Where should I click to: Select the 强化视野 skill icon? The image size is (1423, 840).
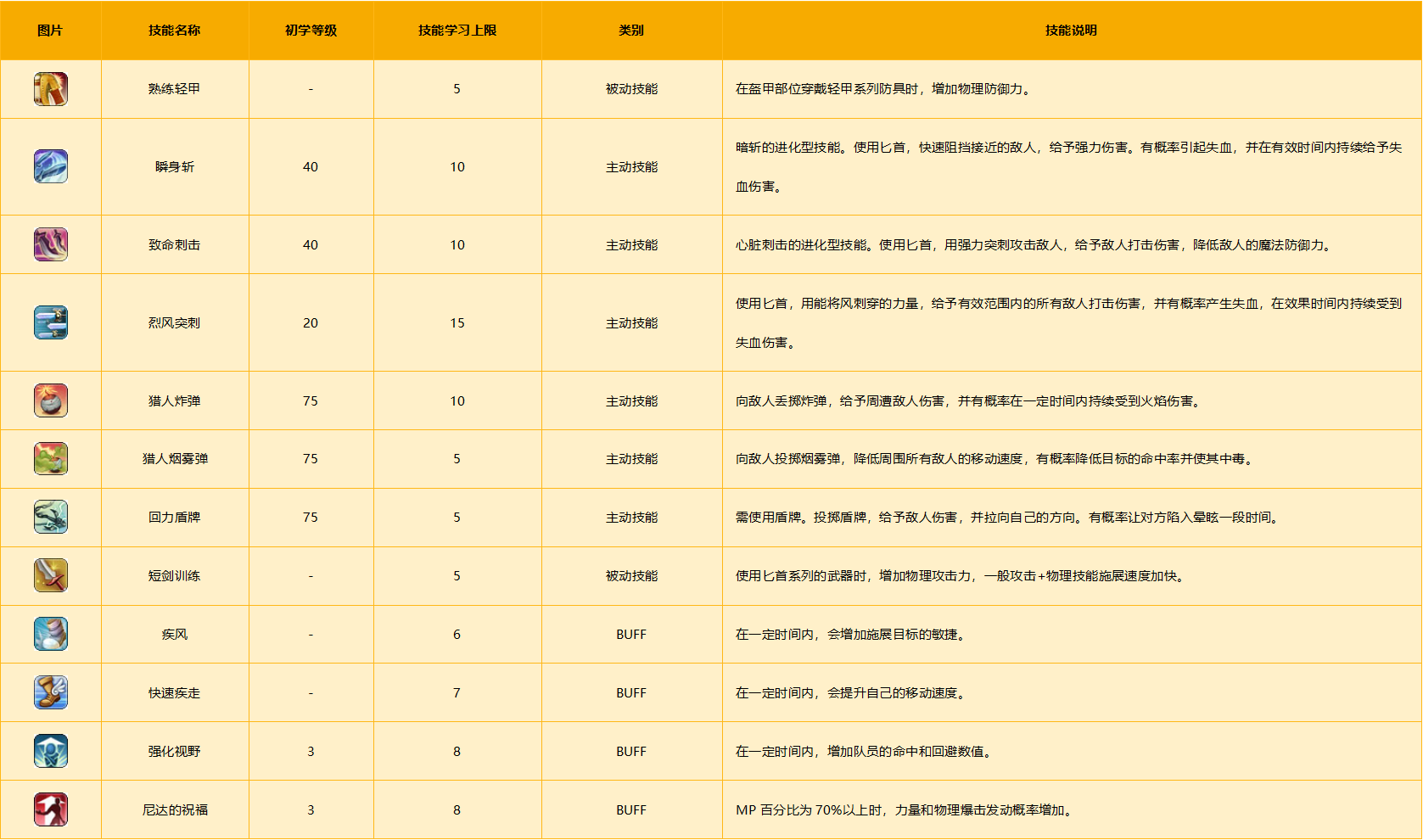51,751
